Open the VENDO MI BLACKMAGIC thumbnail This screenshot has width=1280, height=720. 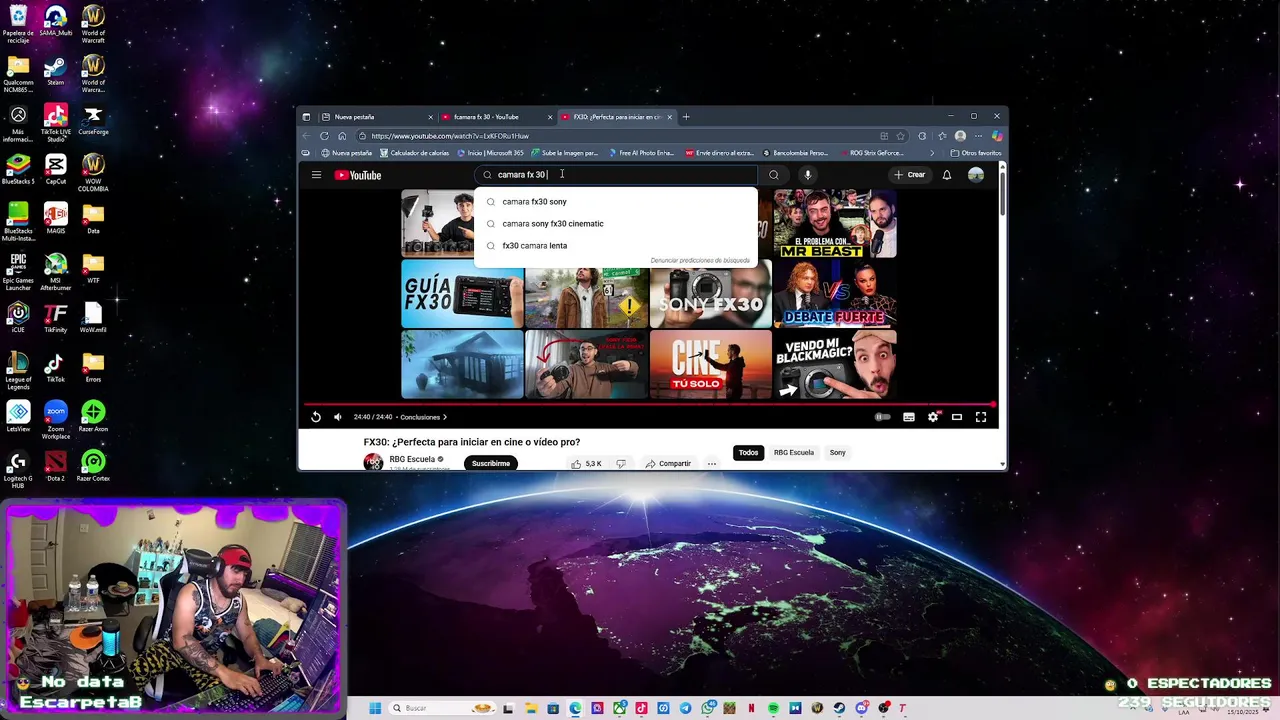835,365
